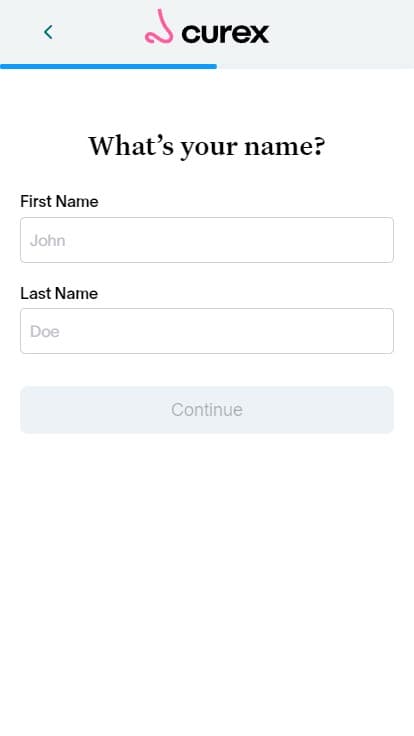Click the empty header area right of the logo
Viewport: 414px width, 736px height.
coord(343,32)
